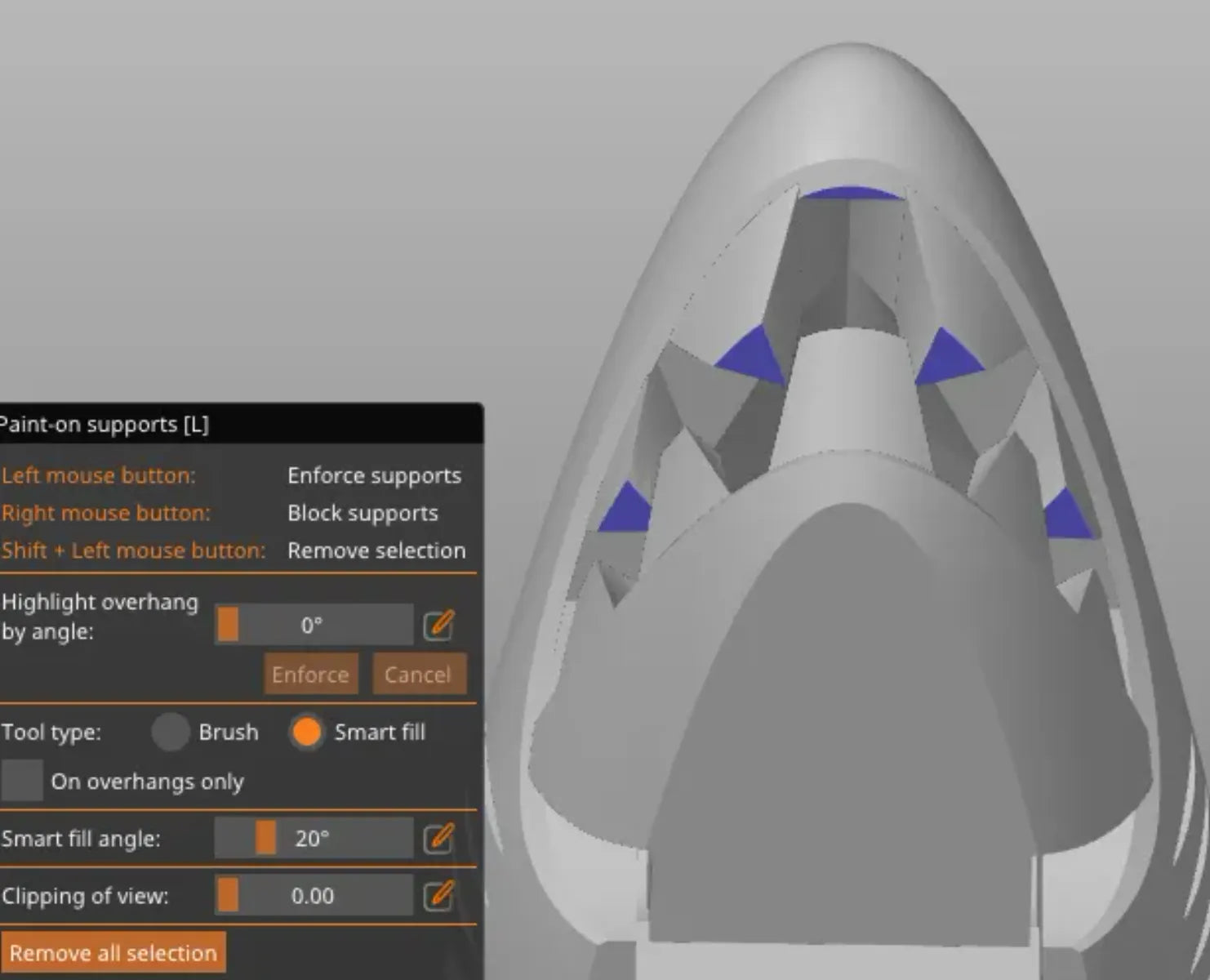Click the Clipping of view slider
This screenshot has width=1210, height=980.
(x=314, y=896)
